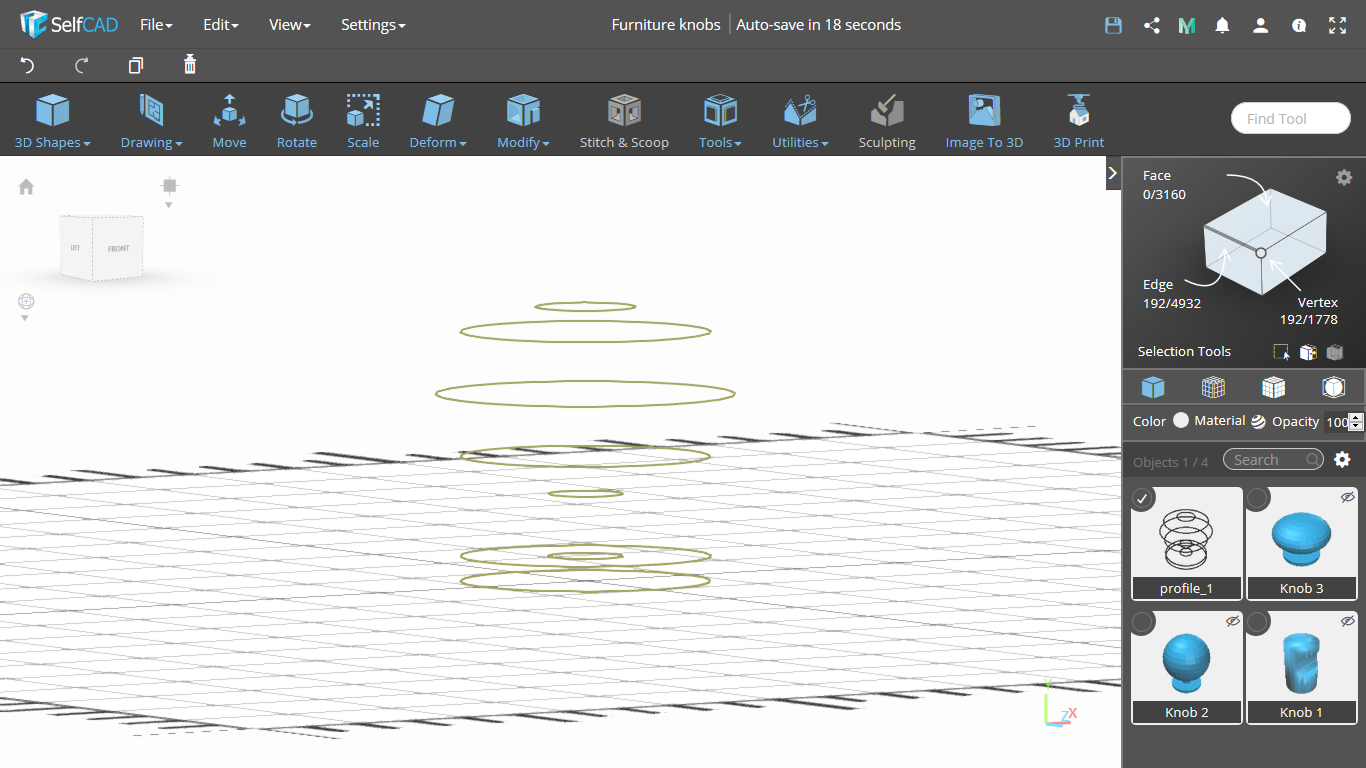Image resolution: width=1366 pixels, height=768 pixels.
Task: Delete the selected object with trash icon
Action: click(190, 65)
